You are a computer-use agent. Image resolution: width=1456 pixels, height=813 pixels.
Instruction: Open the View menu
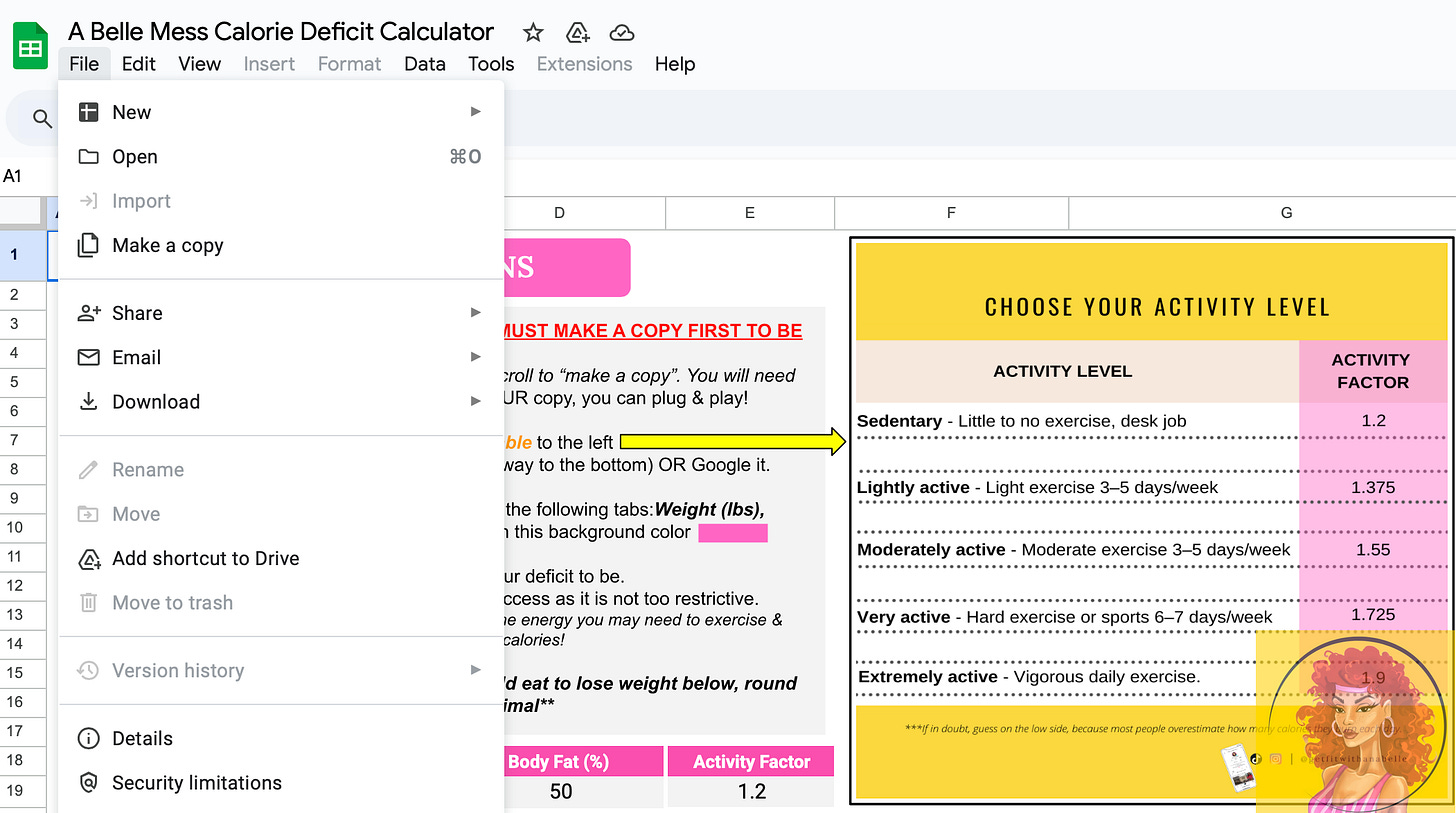(x=199, y=64)
